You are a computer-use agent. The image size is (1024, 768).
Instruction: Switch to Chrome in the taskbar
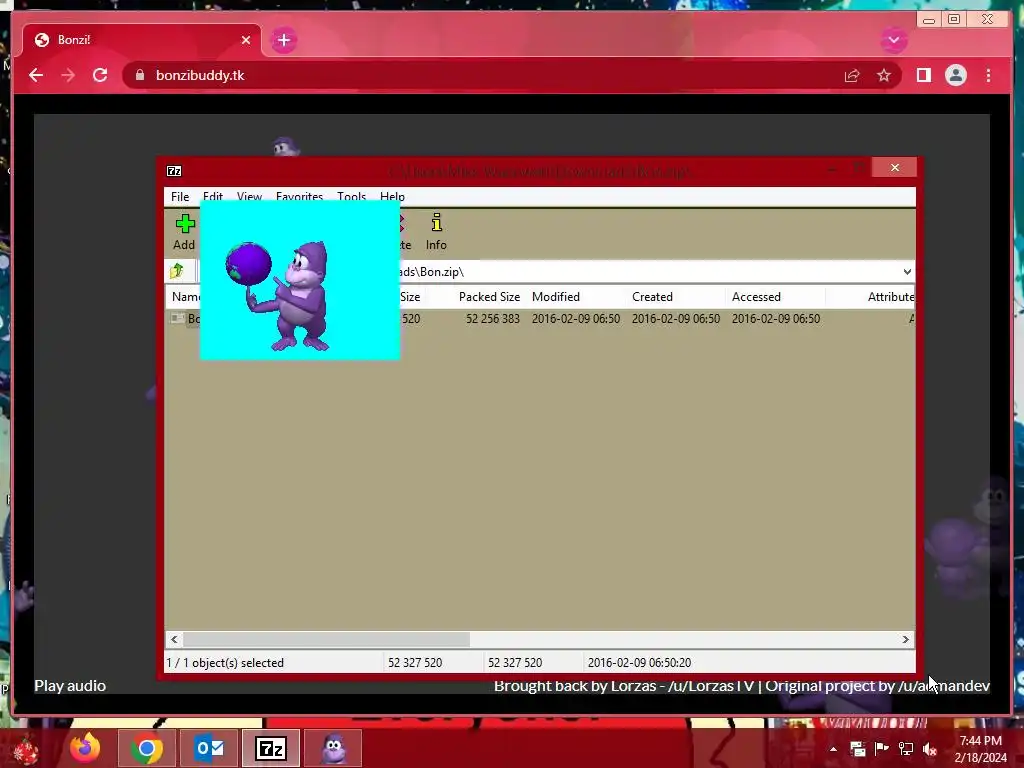tap(146, 748)
